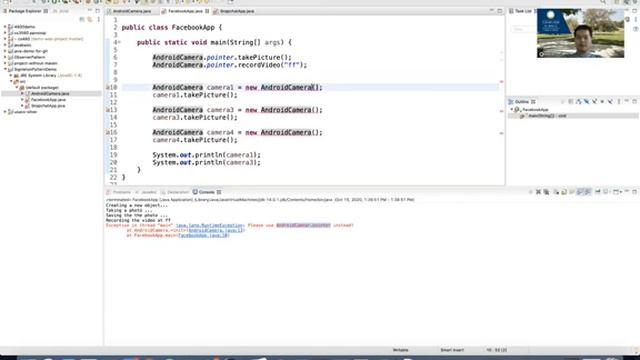This screenshot has width=640, height=360.
Task: Select main(String[]) method in Outline
Action: coord(547,116)
